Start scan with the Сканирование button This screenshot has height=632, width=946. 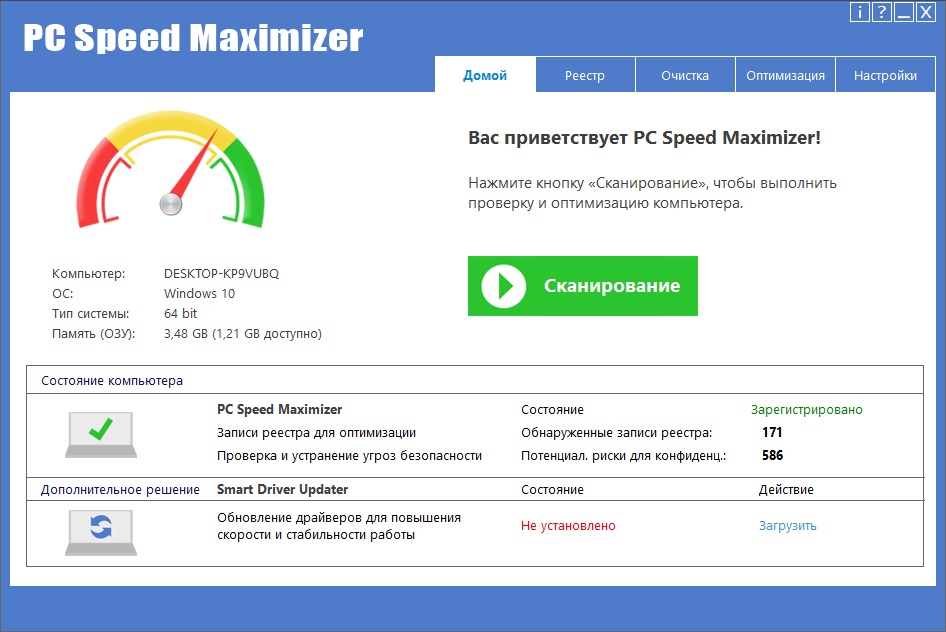583,286
